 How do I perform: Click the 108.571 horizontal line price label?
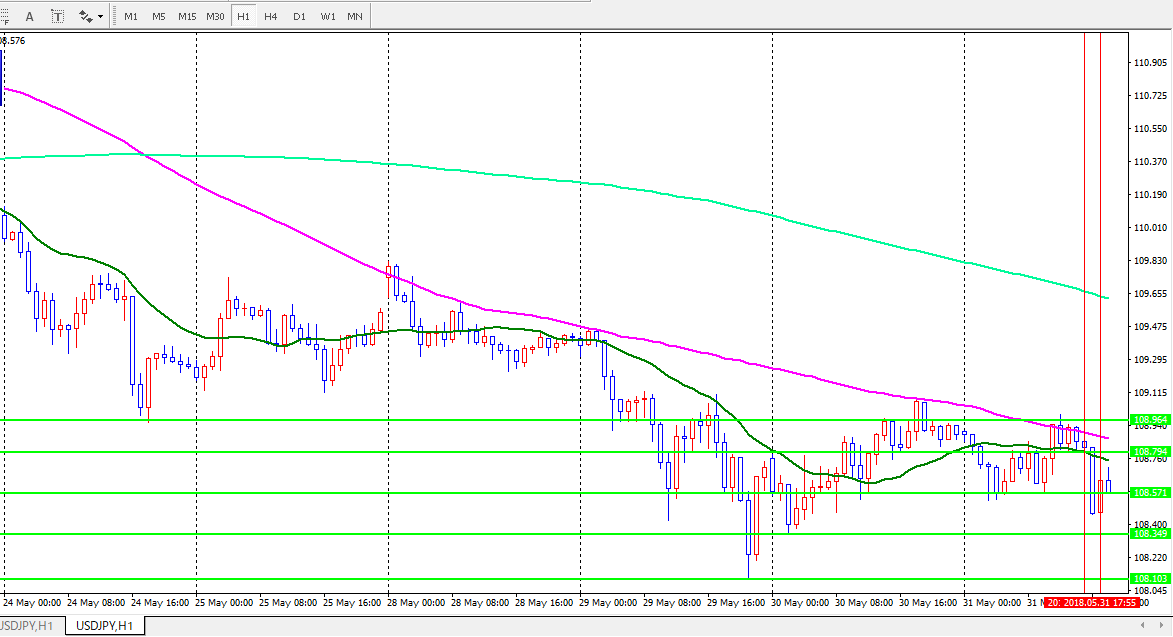tap(1151, 493)
